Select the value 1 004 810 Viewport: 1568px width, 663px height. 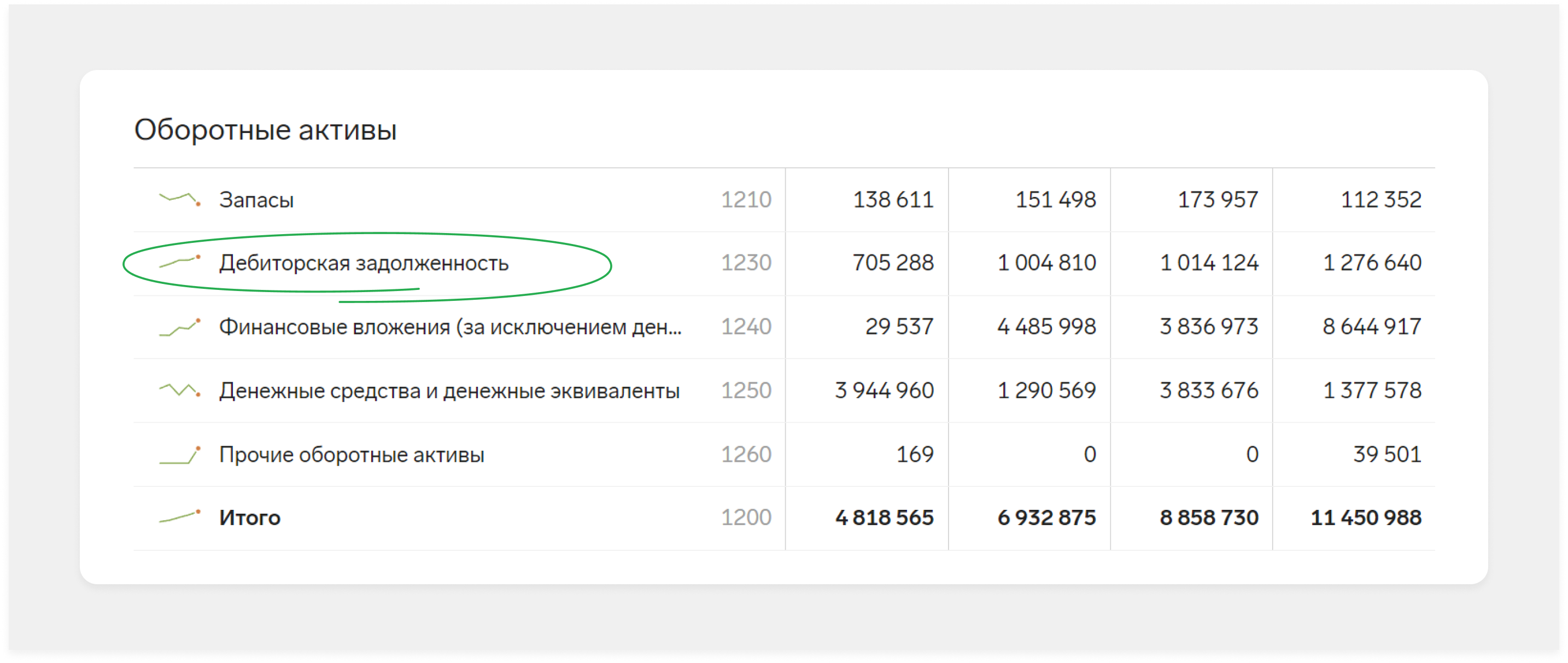point(1047,263)
